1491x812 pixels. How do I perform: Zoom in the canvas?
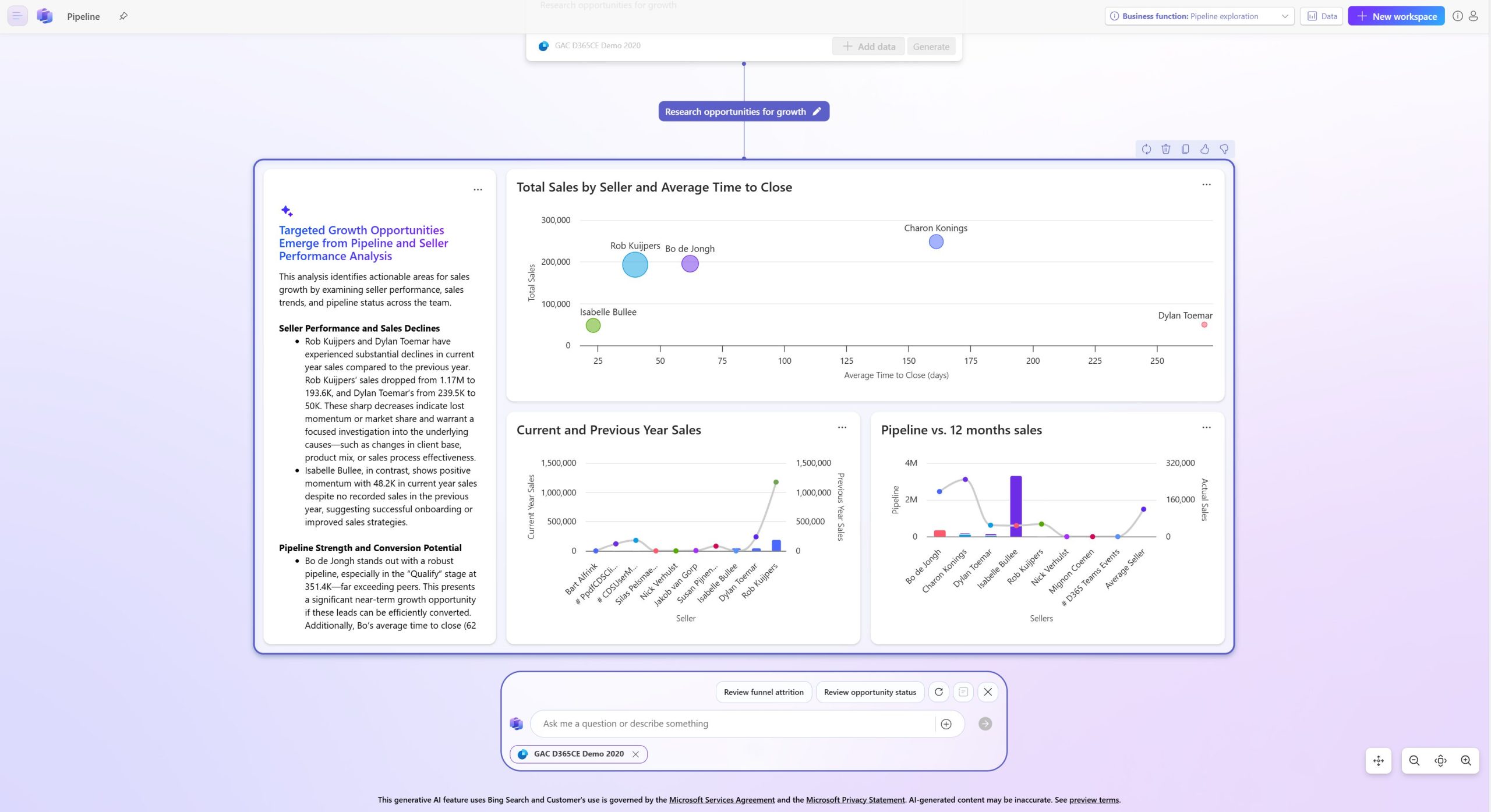1466,761
